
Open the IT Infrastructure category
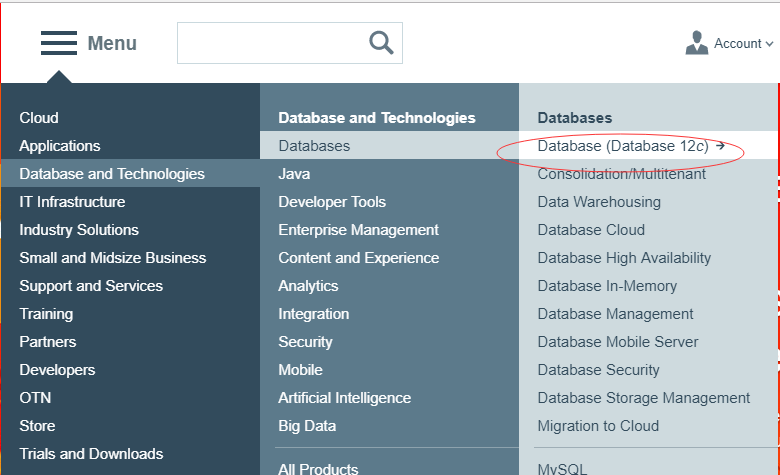[x=72, y=202]
